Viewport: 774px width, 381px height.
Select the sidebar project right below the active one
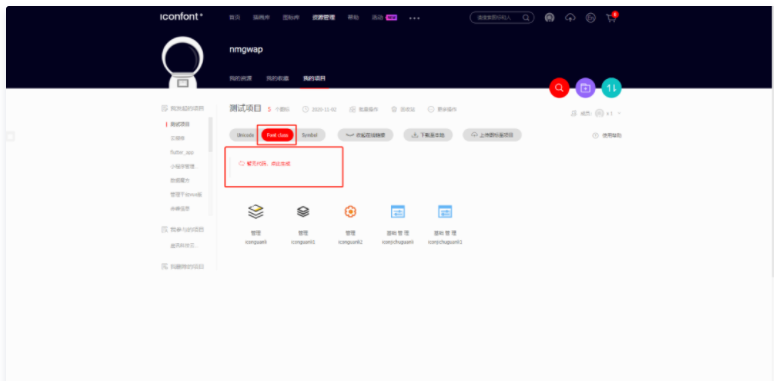[x=178, y=138]
